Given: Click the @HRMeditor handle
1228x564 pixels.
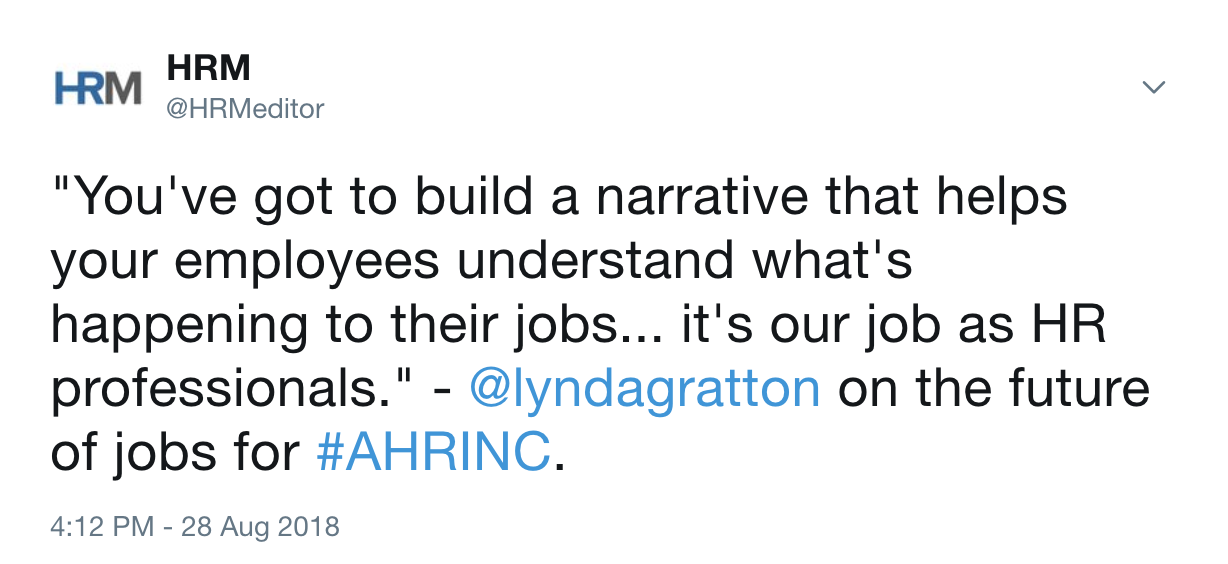Looking at the screenshot, I should click(x=245, y=108).
